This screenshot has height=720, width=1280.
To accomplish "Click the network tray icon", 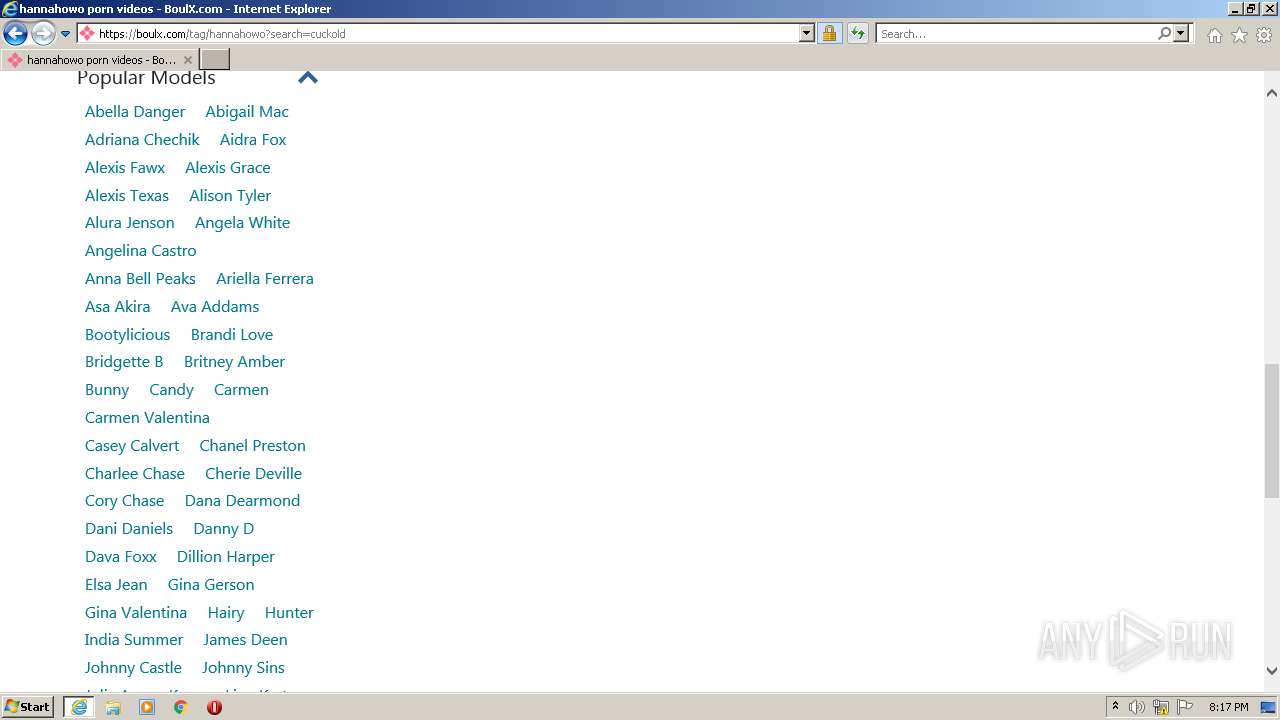I will point(1161,707).
